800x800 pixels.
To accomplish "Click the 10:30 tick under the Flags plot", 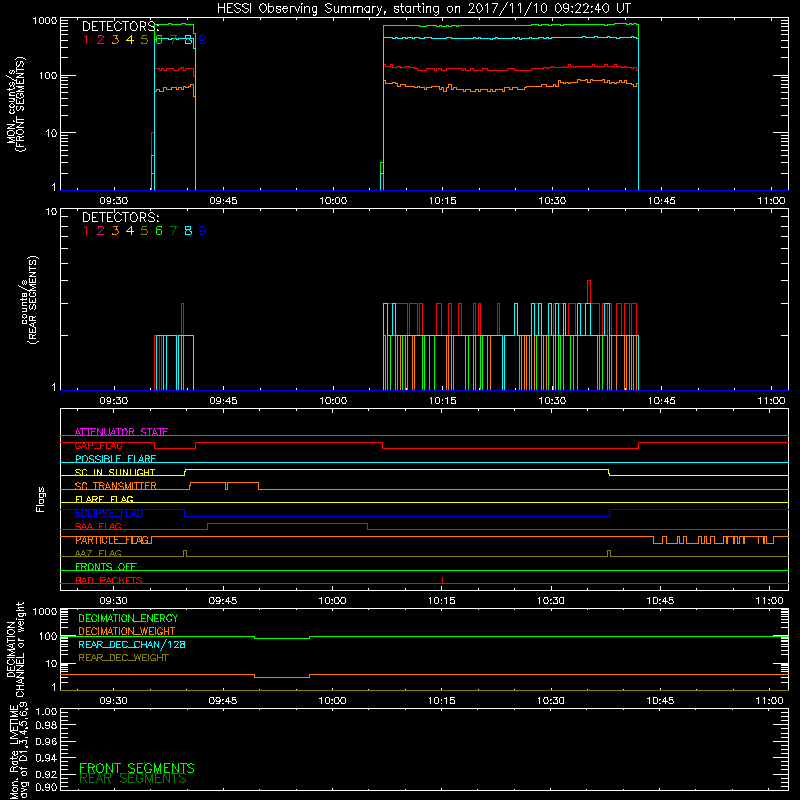I will coord(551,601).
